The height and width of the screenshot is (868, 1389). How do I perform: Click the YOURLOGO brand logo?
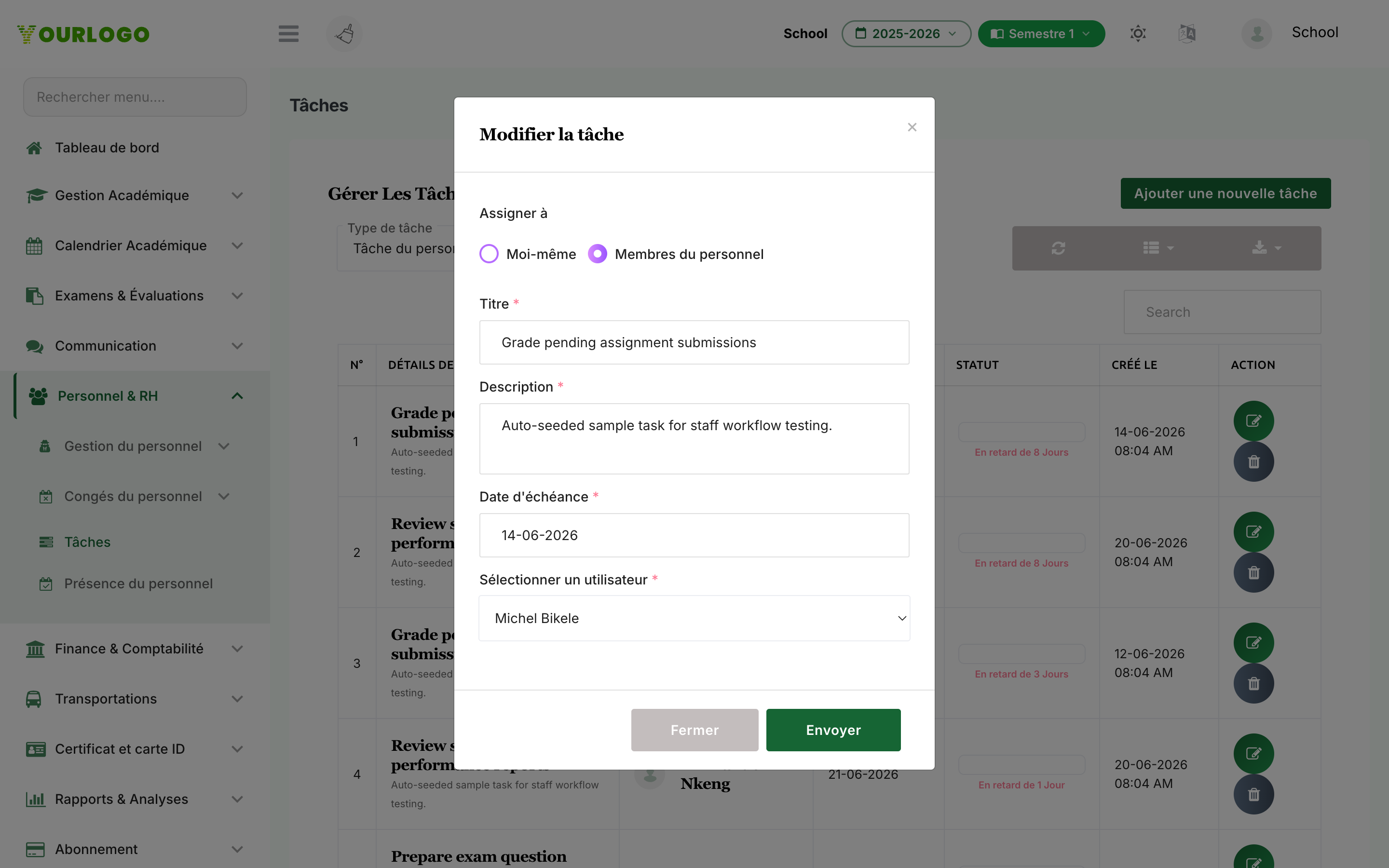[83, 34]
